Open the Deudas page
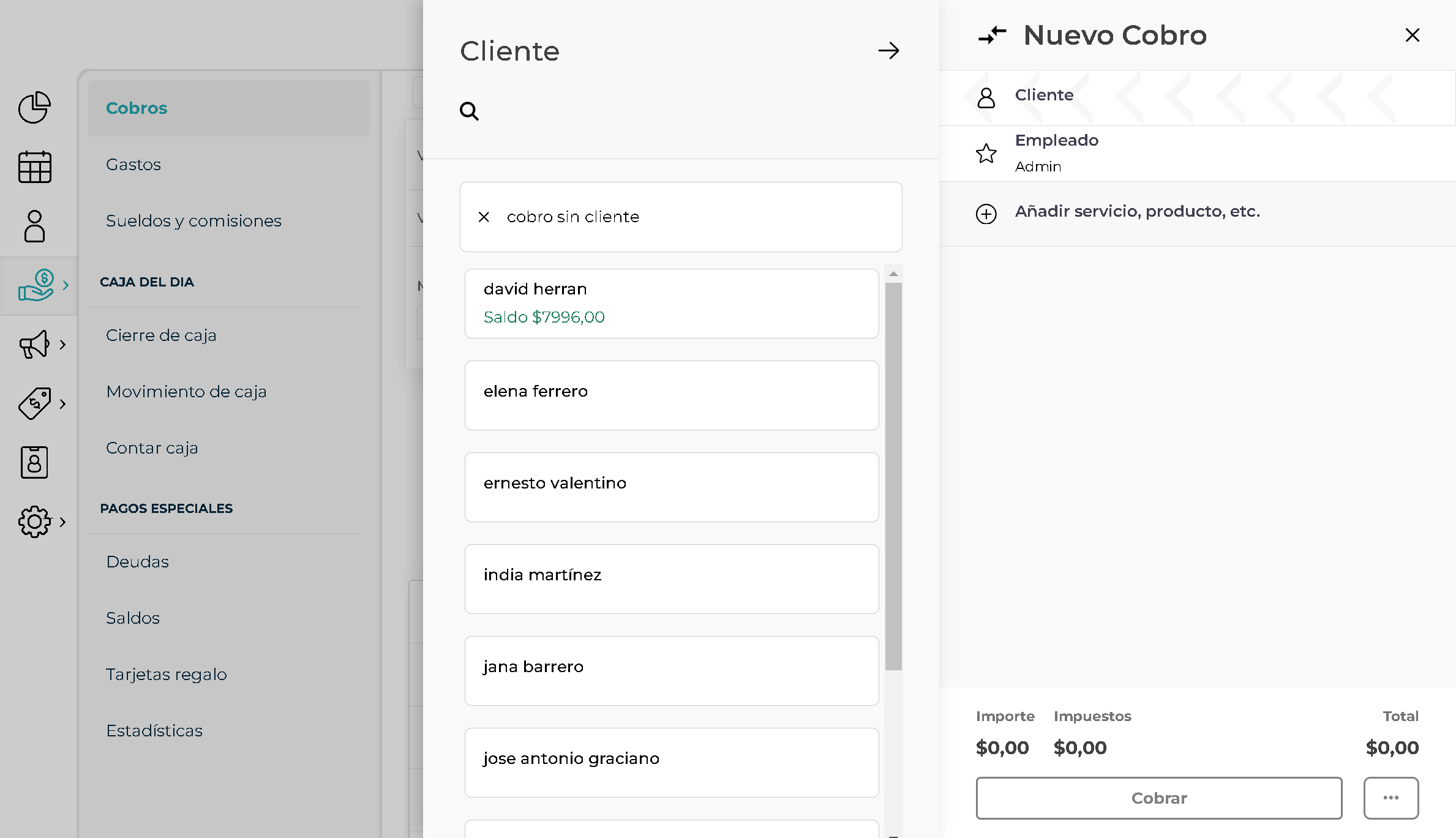Image resolution: width=1456 pixels, height=838 pixels. pos(137,562)
